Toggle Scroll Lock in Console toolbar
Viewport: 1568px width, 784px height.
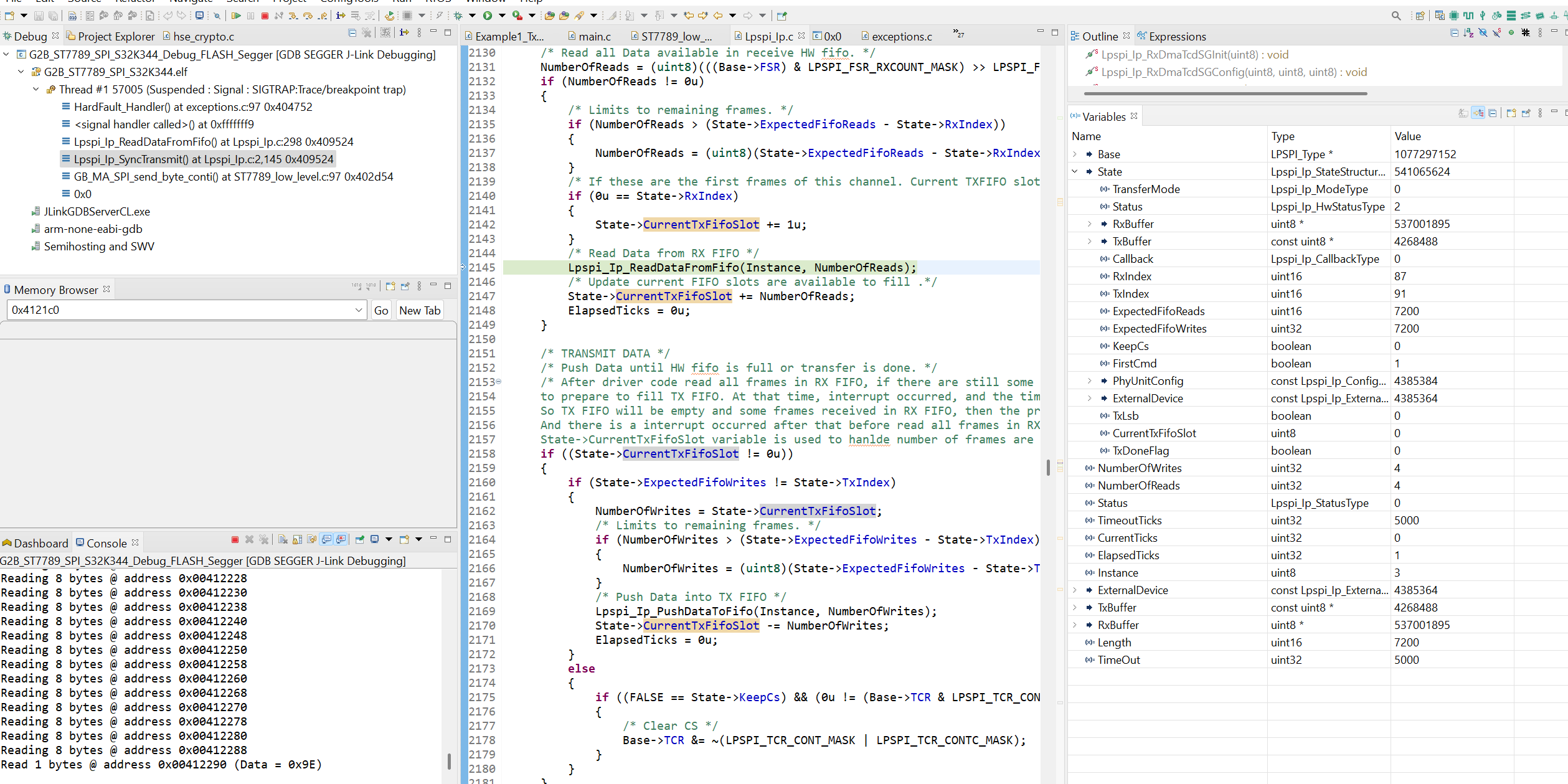297,539
